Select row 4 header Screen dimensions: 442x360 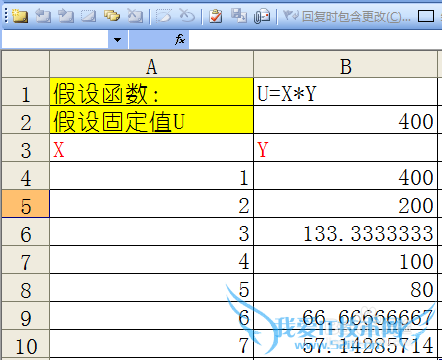(x=26, y=176)
